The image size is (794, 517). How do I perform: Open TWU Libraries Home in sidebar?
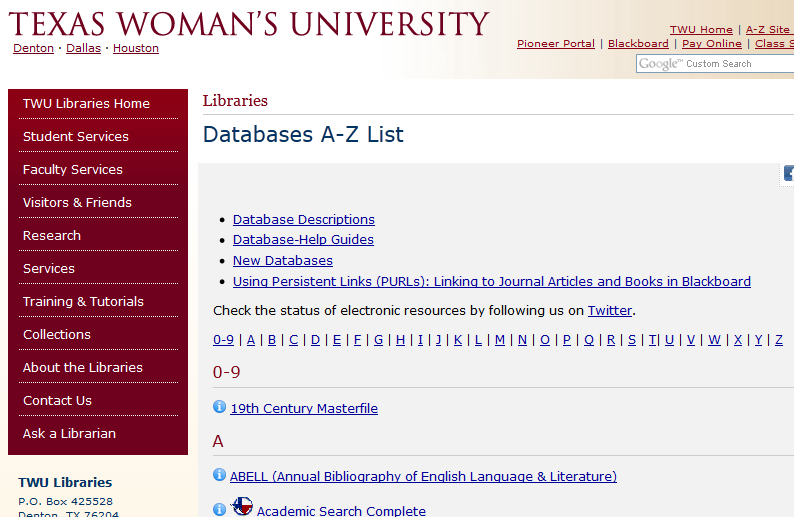(86, 103)
